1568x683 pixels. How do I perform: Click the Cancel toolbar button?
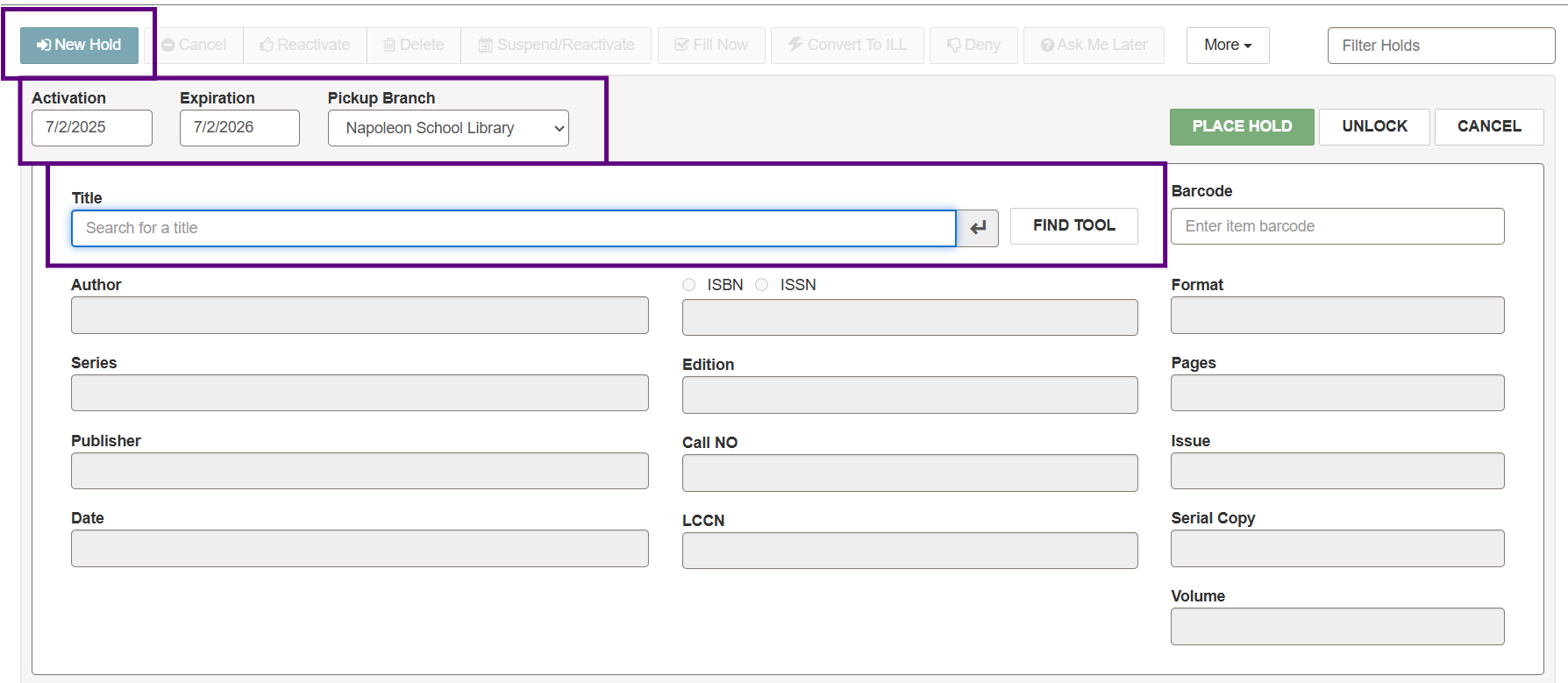point(194,45)
